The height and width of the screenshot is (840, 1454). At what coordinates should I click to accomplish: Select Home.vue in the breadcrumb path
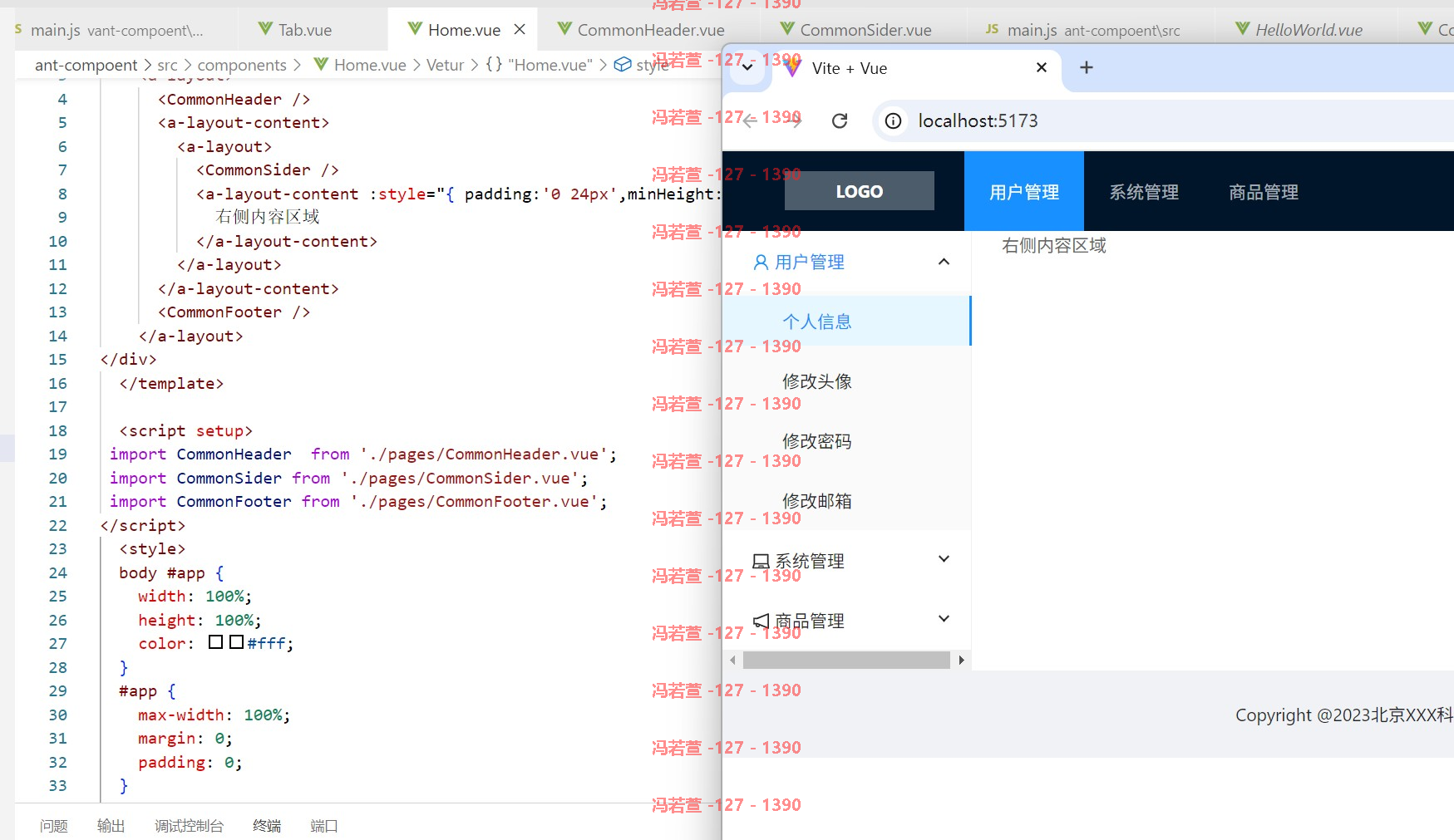click(370, 65)
